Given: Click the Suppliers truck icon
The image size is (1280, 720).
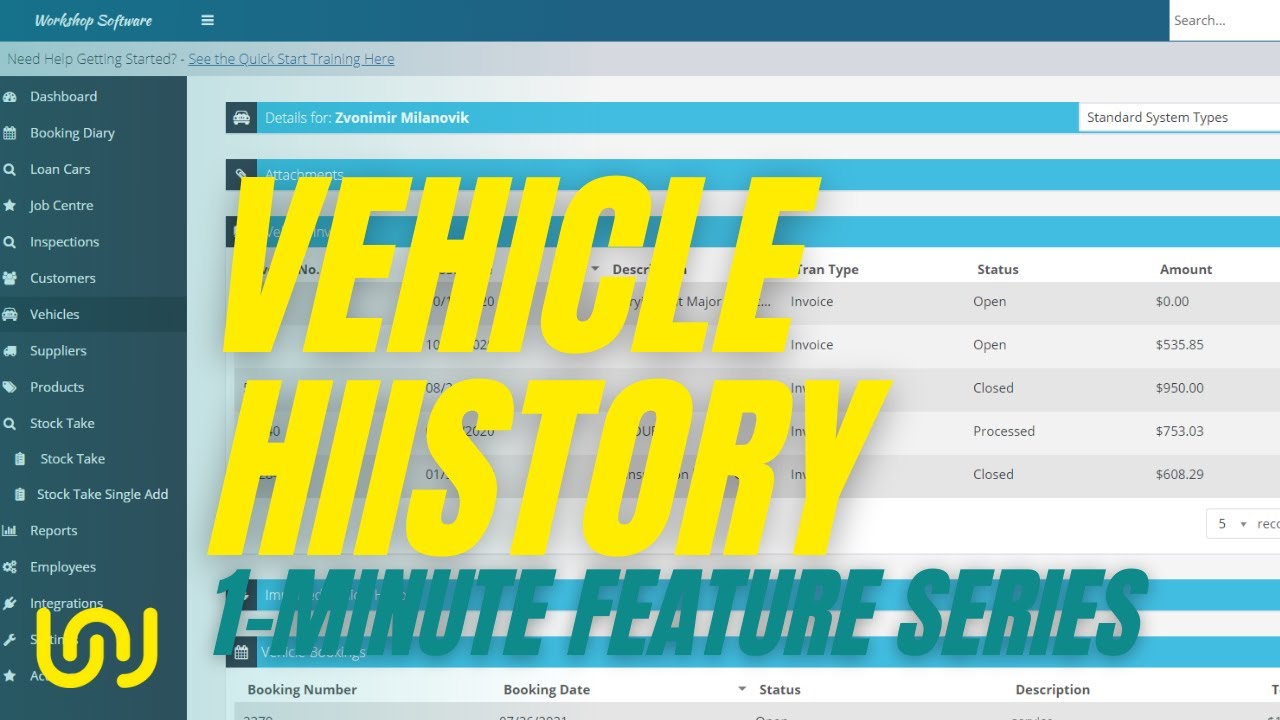Looking at the screenshot, I should click(10, 351).
